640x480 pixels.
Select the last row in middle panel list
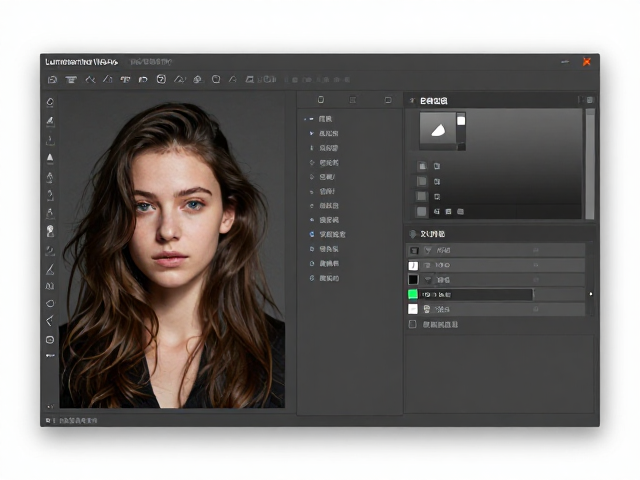click(329, 278)
